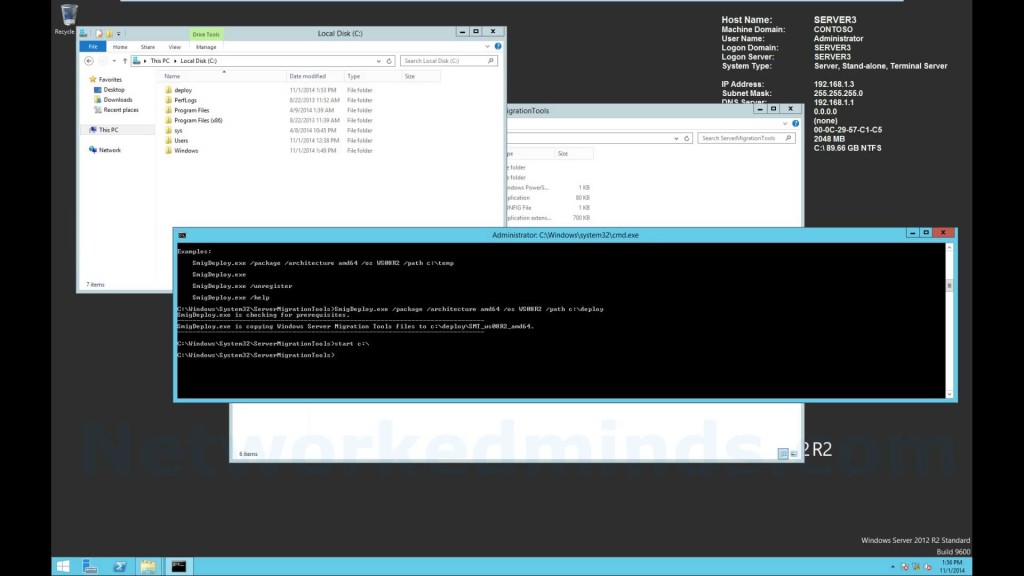This screenshot has height=576, width=1024.
Task: Refresh the Local Disk (C:) address bar
Action: click(x=392, y=61)
